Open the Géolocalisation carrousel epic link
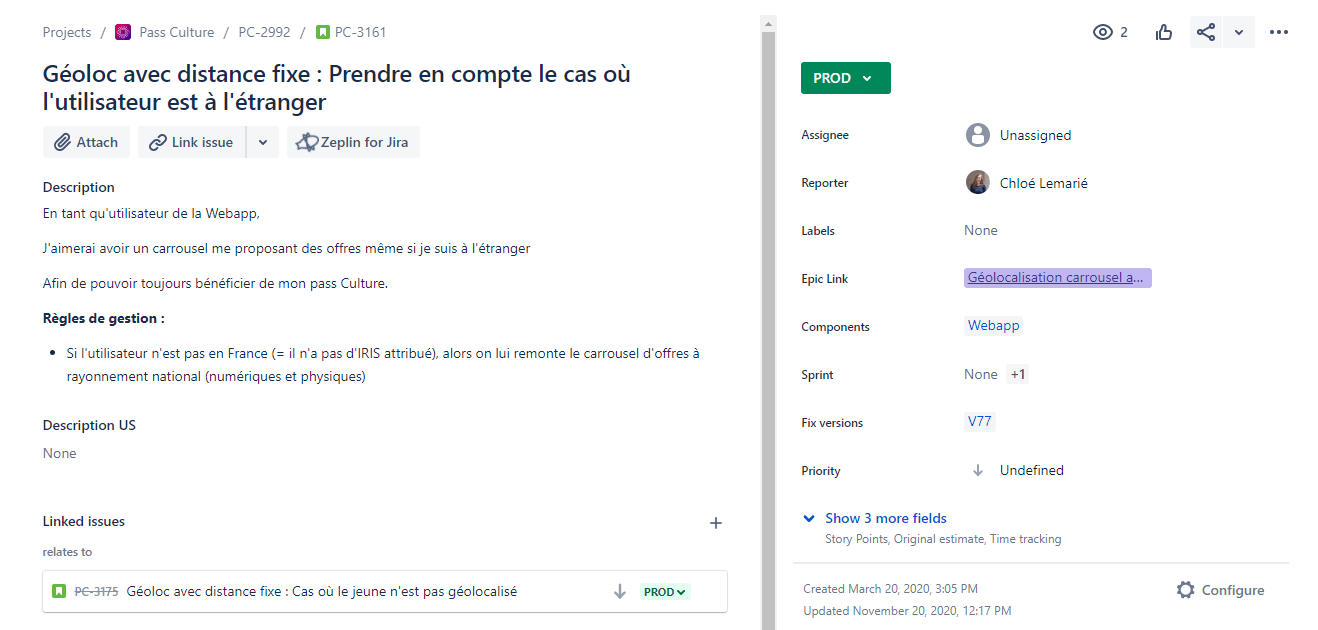1318x630 pixels. tap(1057, 278)
